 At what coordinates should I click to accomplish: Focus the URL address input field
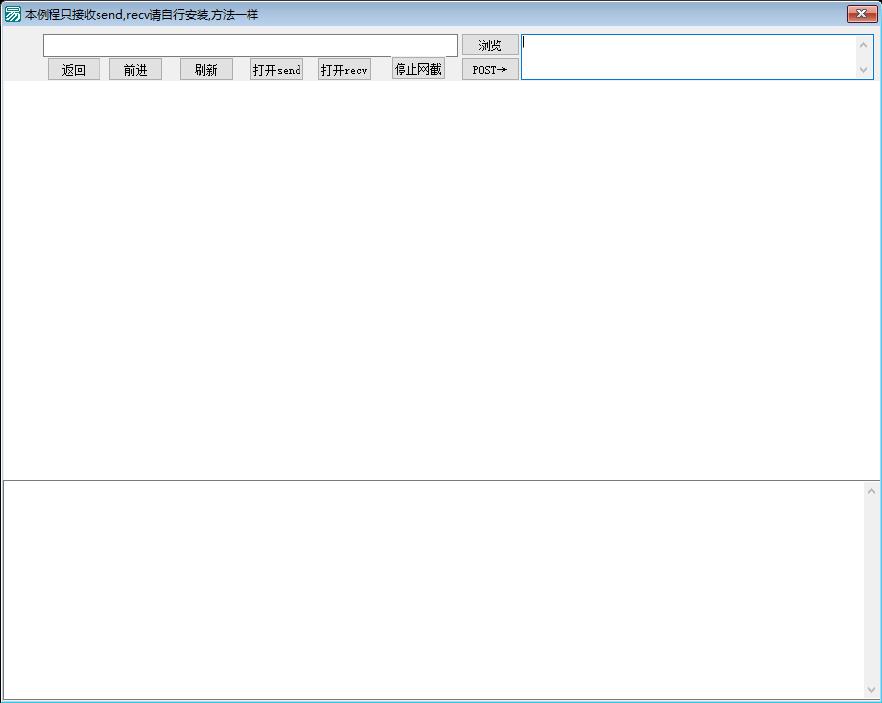pyautogui.click(x=250, y=46)
